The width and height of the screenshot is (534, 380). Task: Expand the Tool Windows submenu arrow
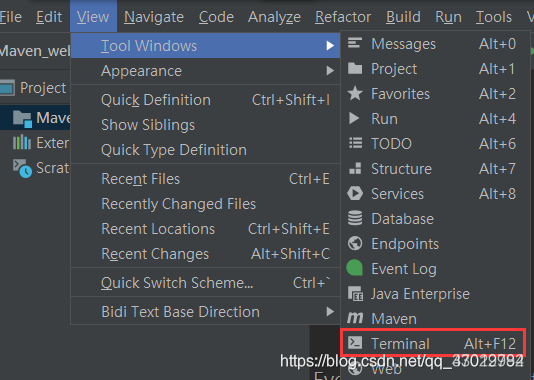pyautogui.click(x=330, y=45)
